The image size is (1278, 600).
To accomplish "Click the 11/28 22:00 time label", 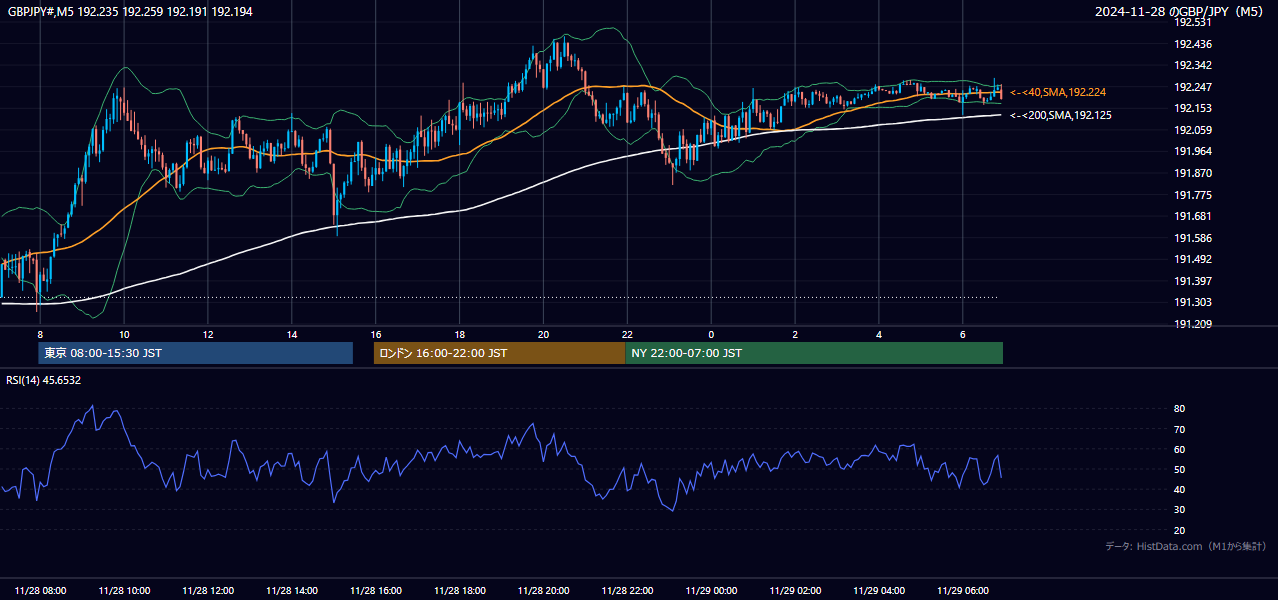I will [628, 591].
